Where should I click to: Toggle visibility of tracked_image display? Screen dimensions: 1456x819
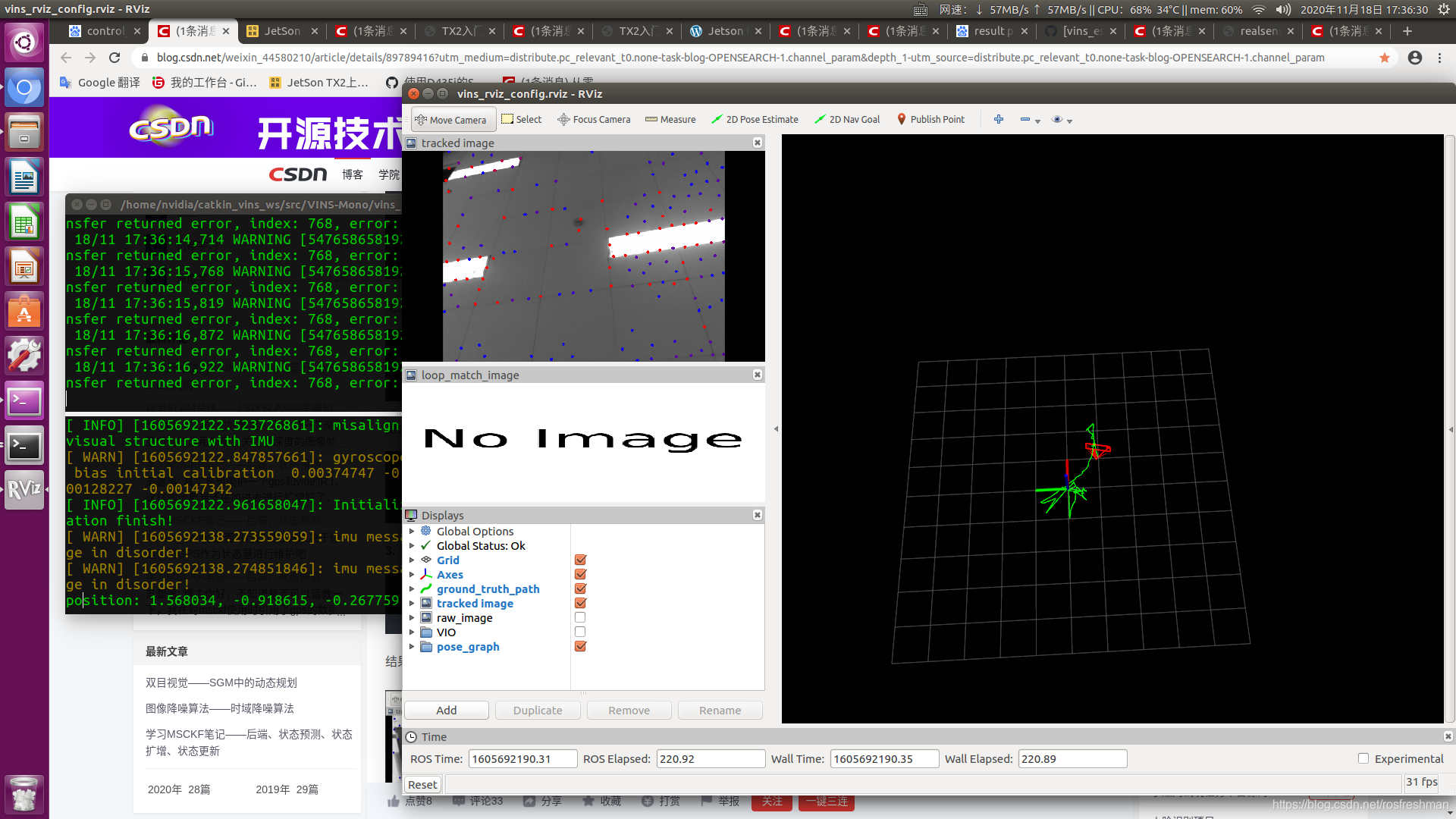580,603
